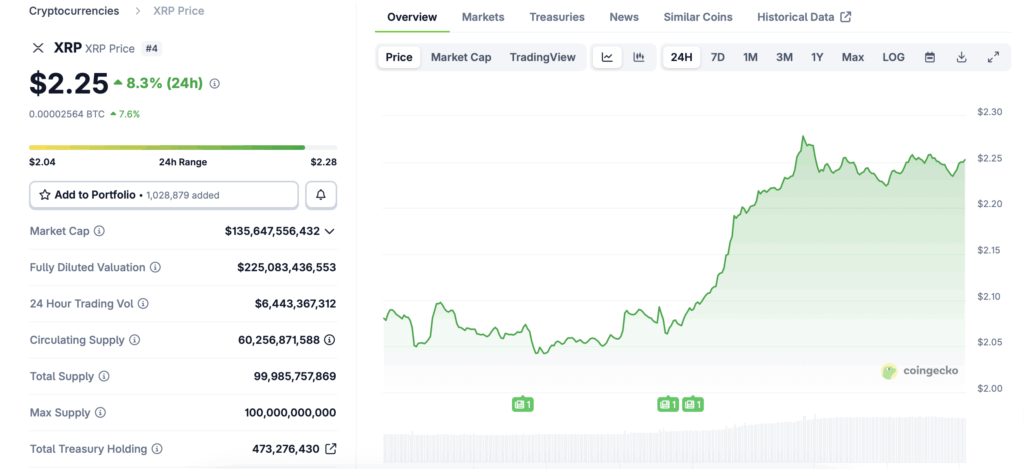
Task: Click the $2.30 axis label
Action: pos(989,112)
